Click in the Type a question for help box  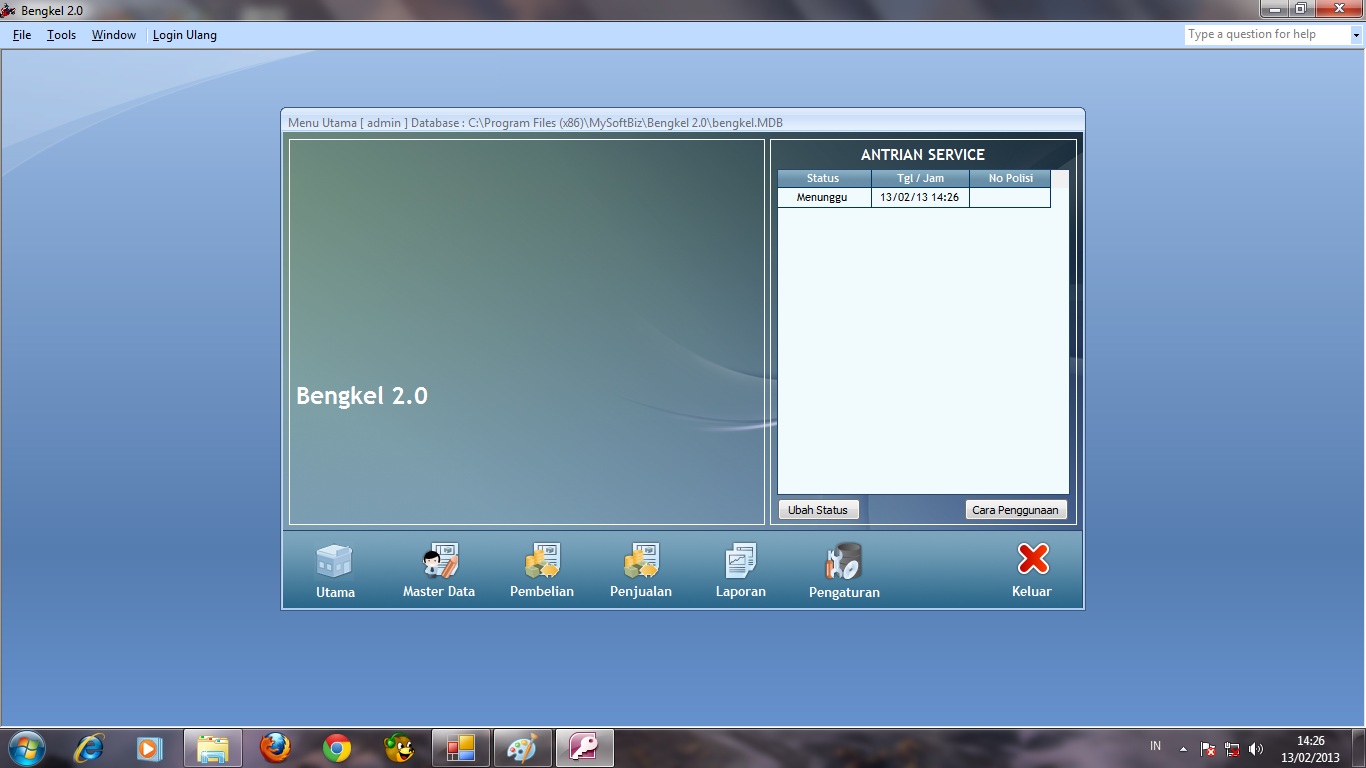1268,35
